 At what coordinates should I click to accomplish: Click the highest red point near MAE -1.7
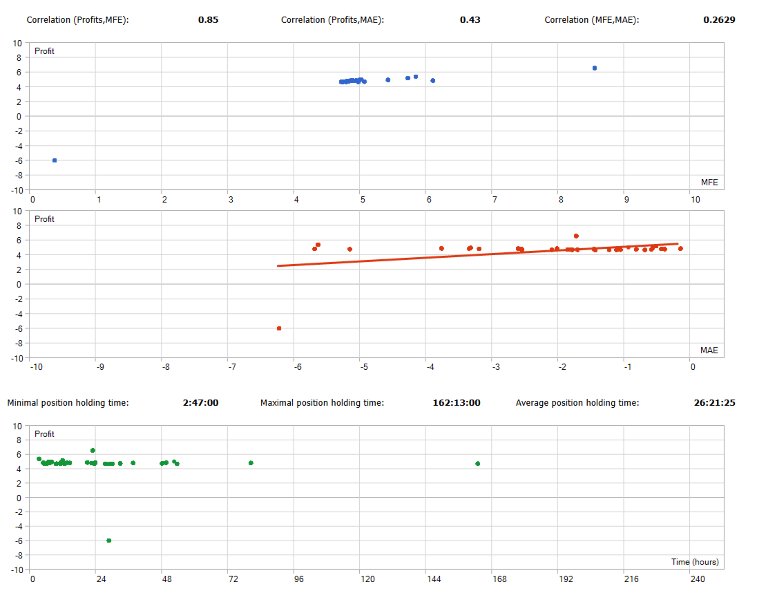[576, 236]
